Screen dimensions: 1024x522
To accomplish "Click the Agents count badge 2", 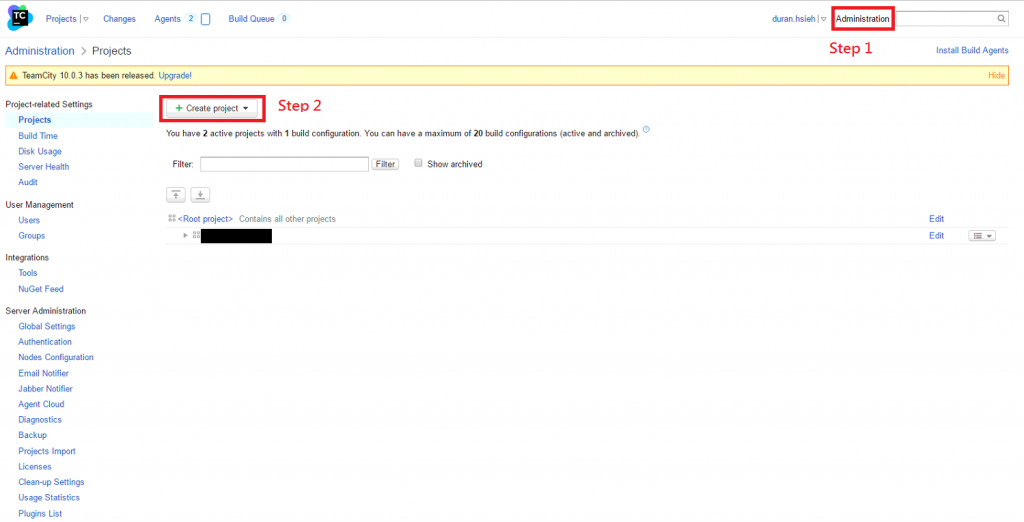I will click(x=191, y=19).
